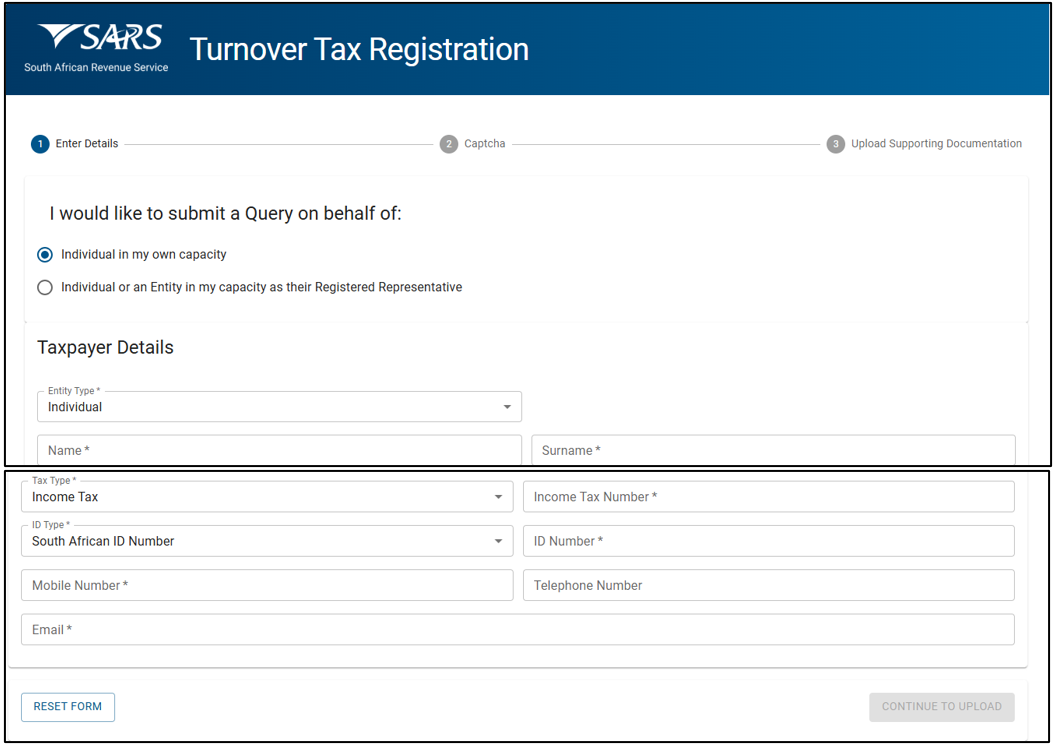Select 'Individual in my own capacity' radio
The image size is (1053, 746).
(45, 255)
